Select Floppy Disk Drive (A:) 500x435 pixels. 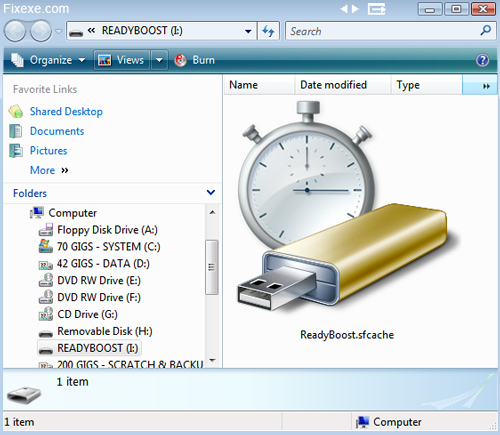point(107,230)
